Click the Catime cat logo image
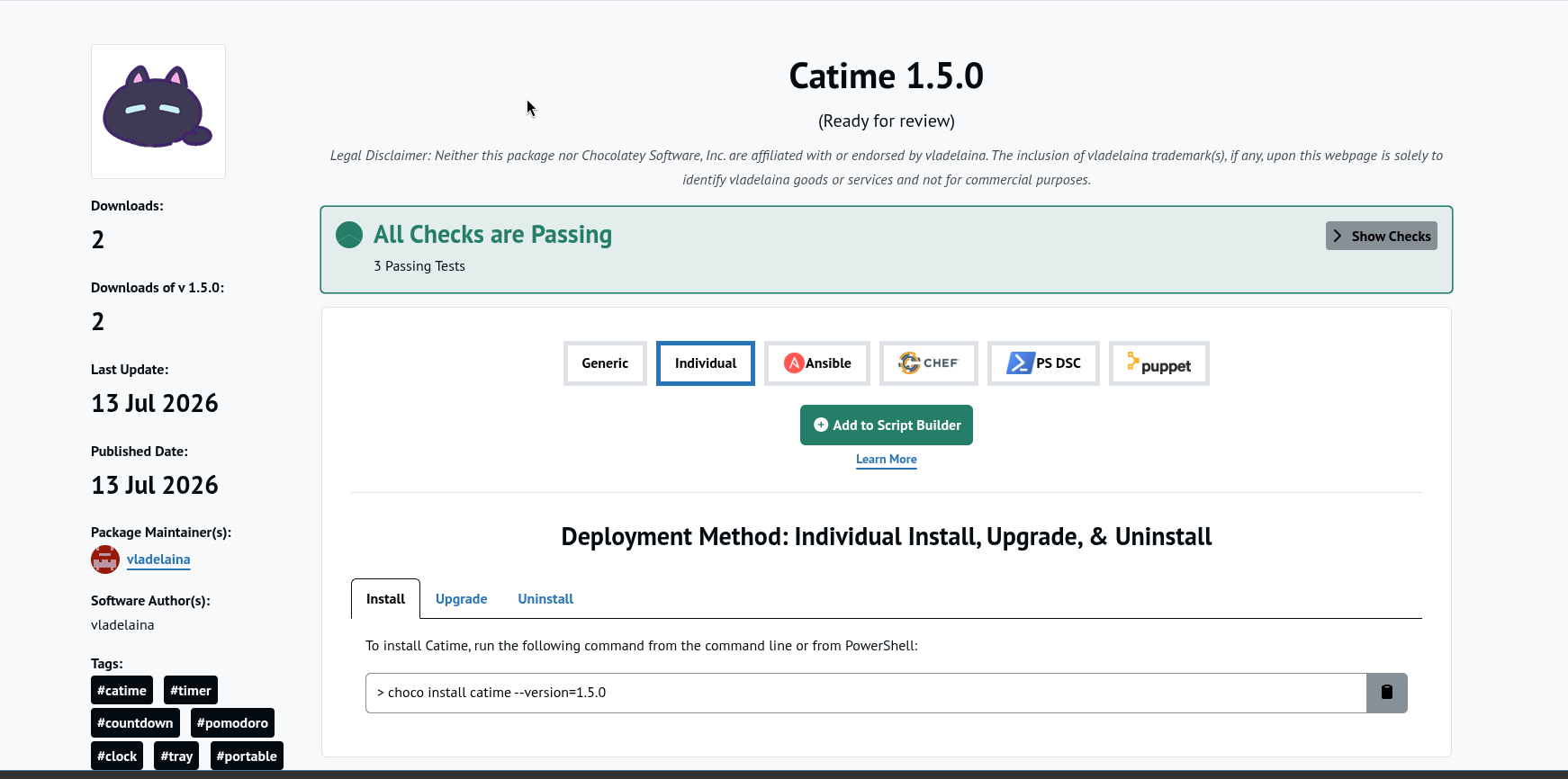Viewport: 1568px width, 779px height. 158,112
